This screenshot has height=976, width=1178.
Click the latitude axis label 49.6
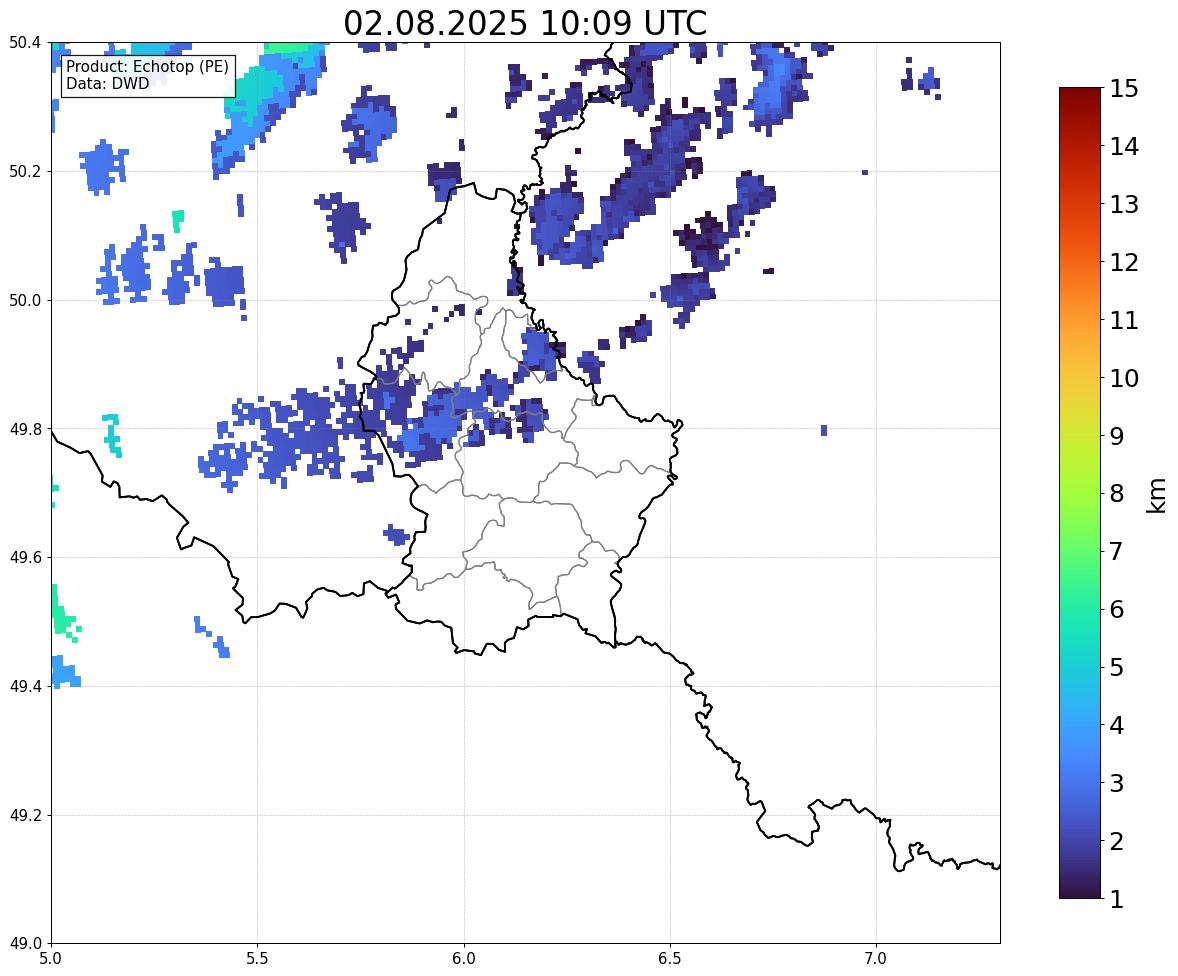25,557
